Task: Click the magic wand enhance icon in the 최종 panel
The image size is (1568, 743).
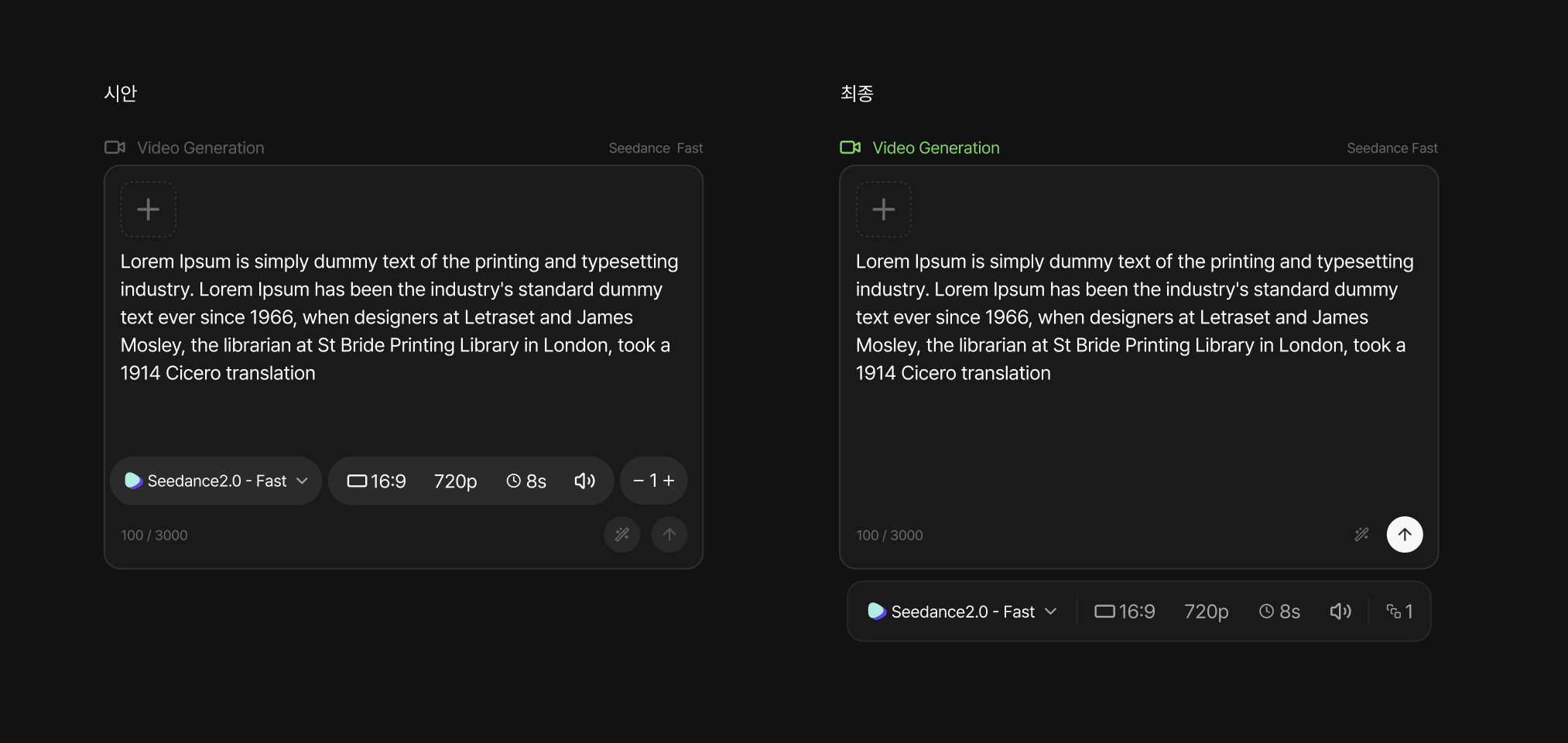Action: [1361, 535]
